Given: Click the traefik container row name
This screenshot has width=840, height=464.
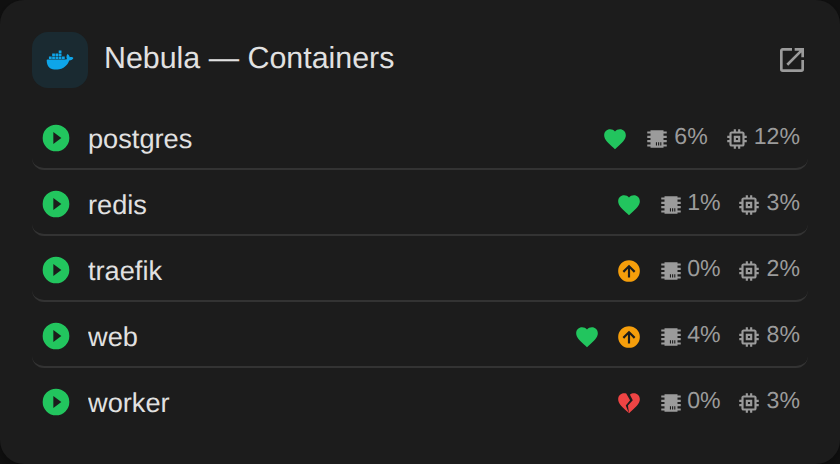Looking at the screenshot, I should pos(125,271).
